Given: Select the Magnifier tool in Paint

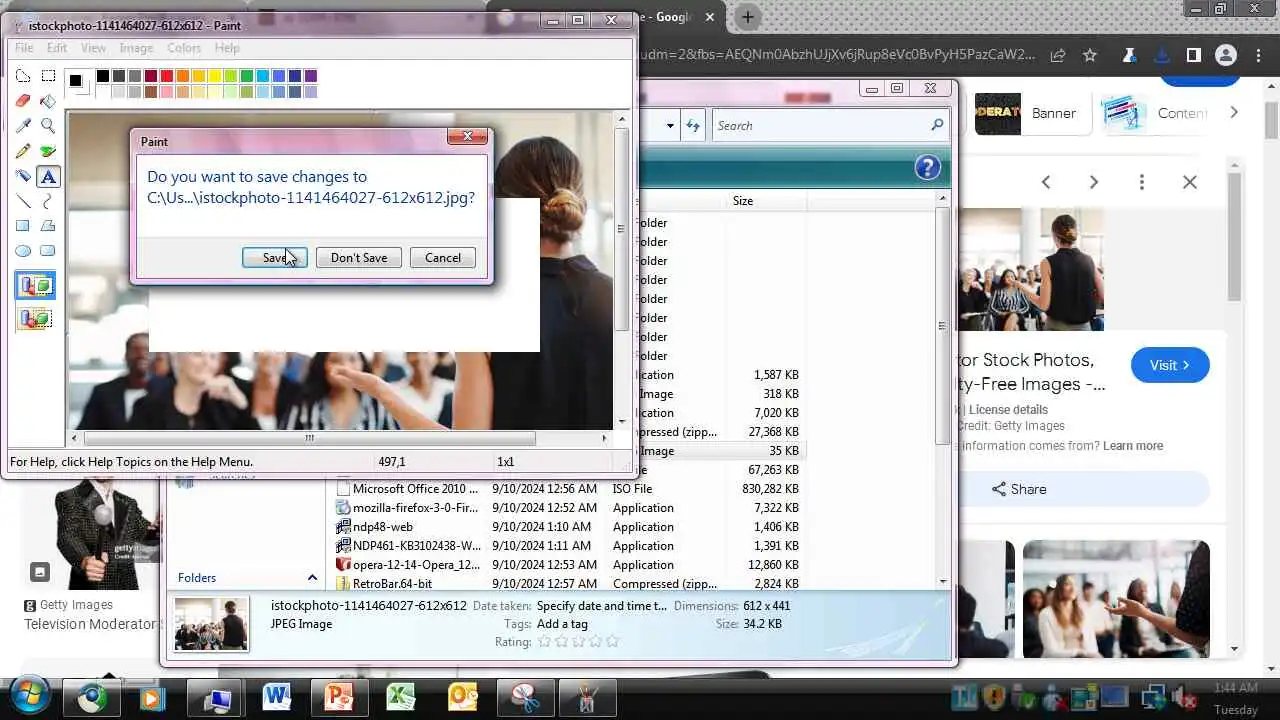Looking at the screenshot, I should 48,126.
